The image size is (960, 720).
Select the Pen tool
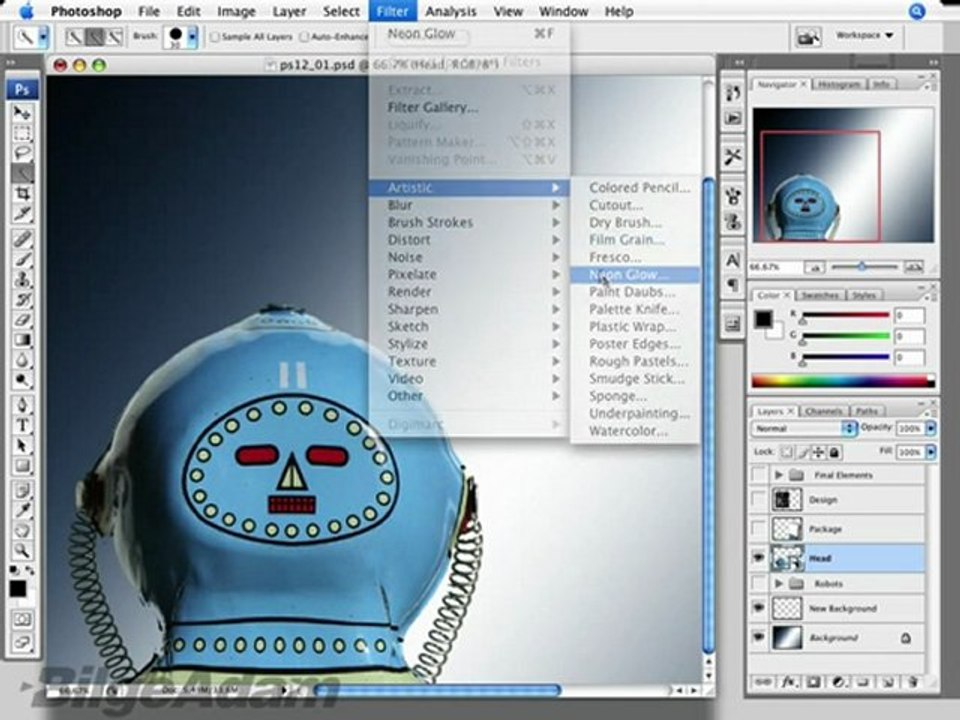pyautogui.click(x=22, y=405)
